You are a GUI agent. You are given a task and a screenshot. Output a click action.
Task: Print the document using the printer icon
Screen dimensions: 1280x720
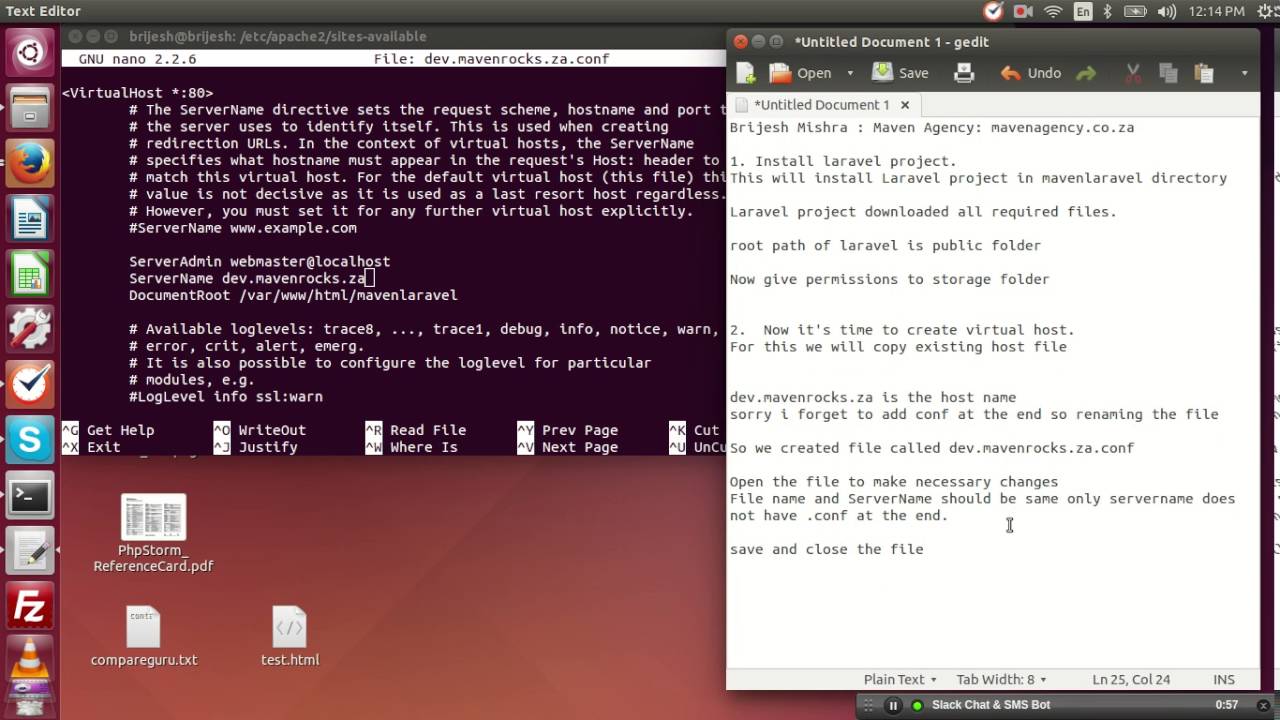pyautogui.click(x=964, y=73)
